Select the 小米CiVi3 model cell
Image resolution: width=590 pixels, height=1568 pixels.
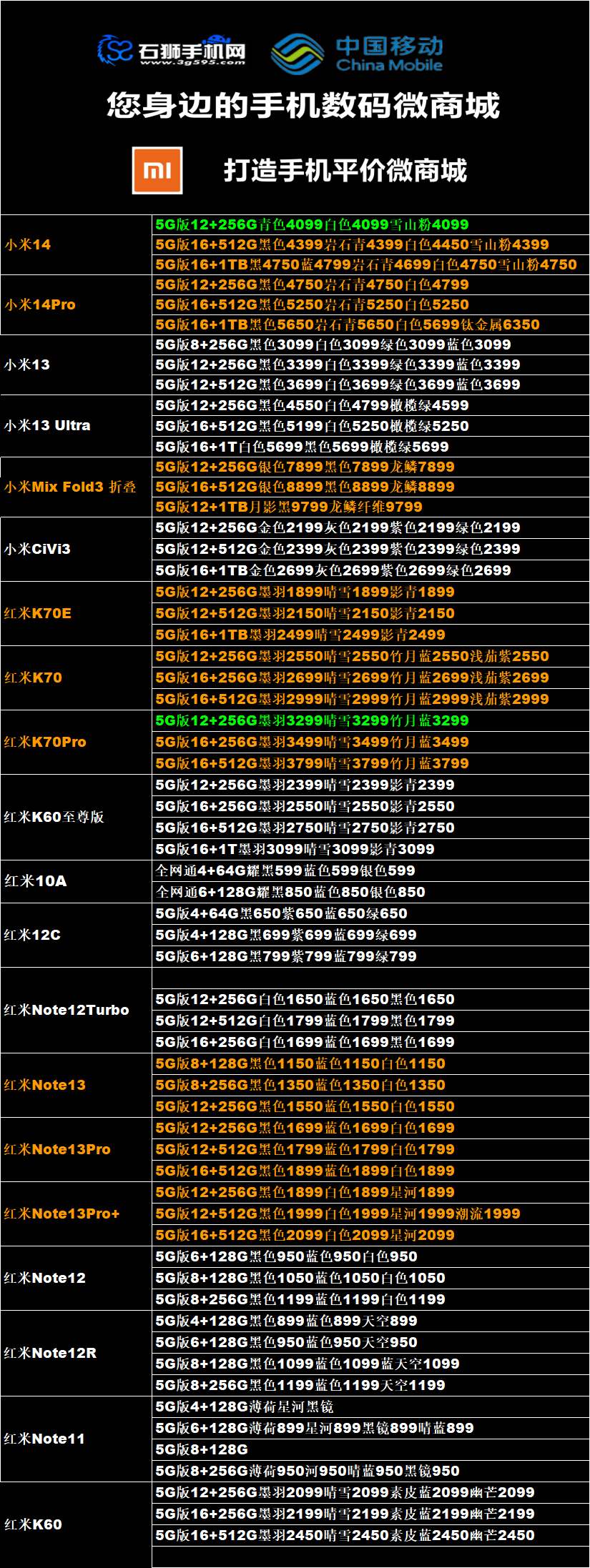pos(77,549)
